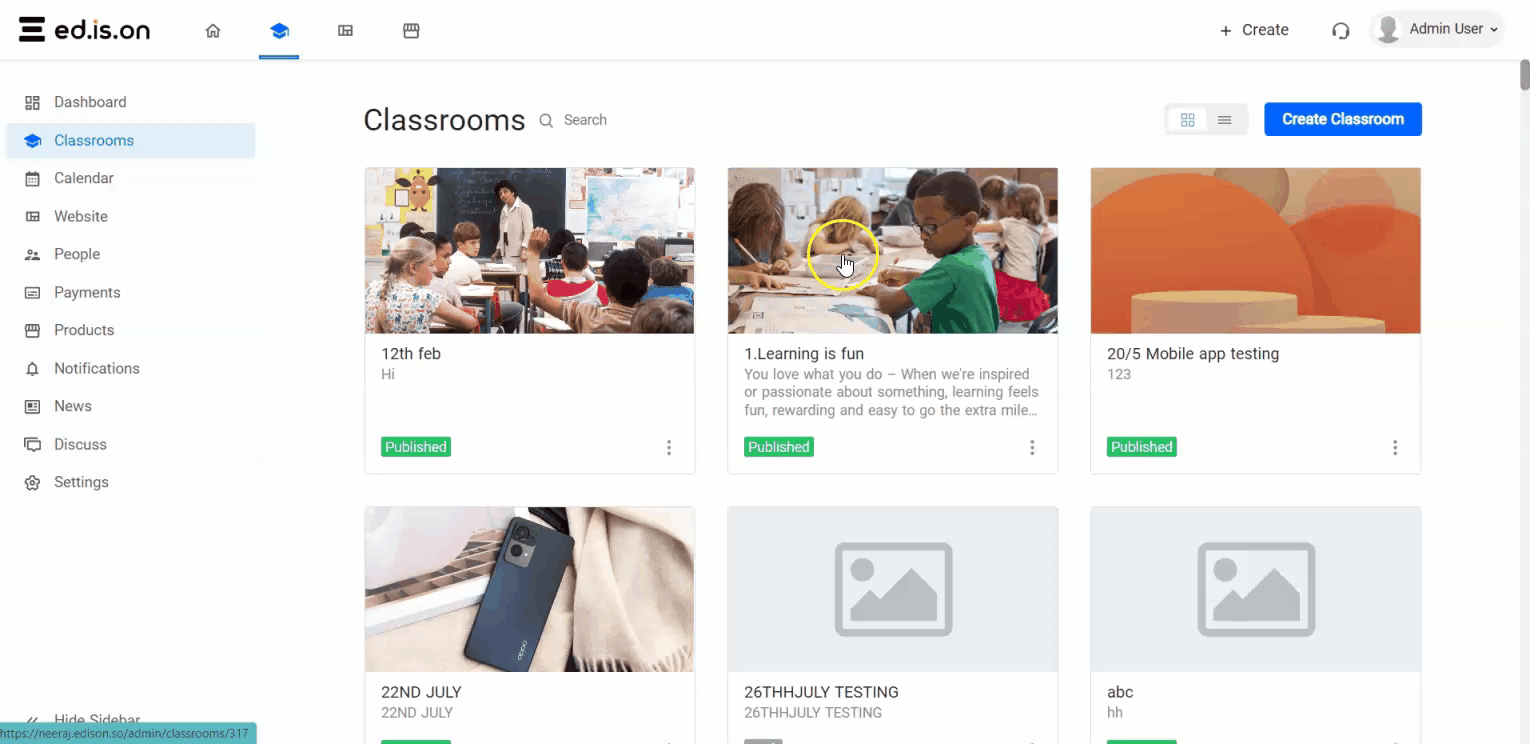The width and height of the screenshot is (1530, 744).
Task: Open the headset support icon
Action: click(1341, 30)
